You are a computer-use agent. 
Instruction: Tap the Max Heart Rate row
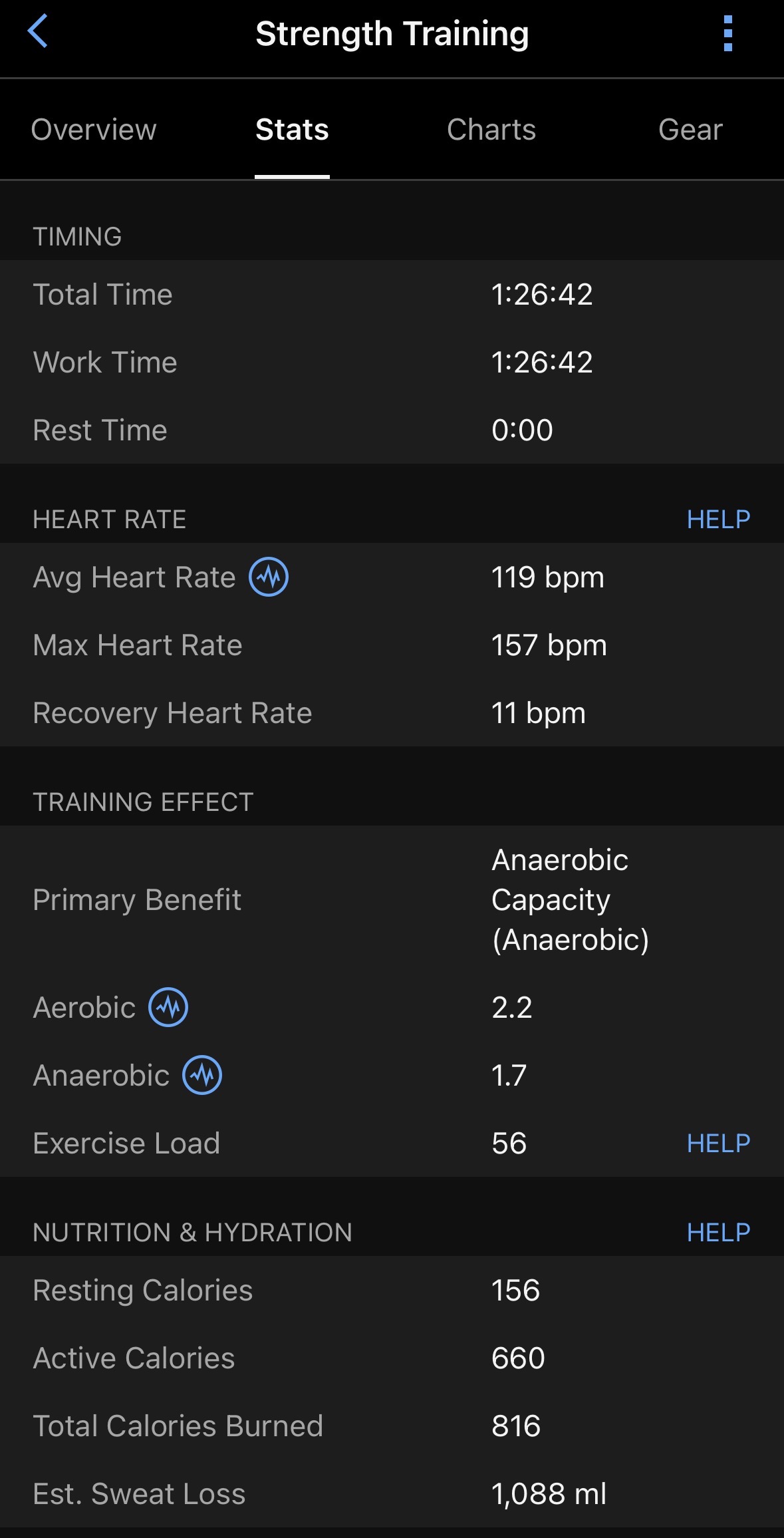pyautogui.click(x=392, y=645)
